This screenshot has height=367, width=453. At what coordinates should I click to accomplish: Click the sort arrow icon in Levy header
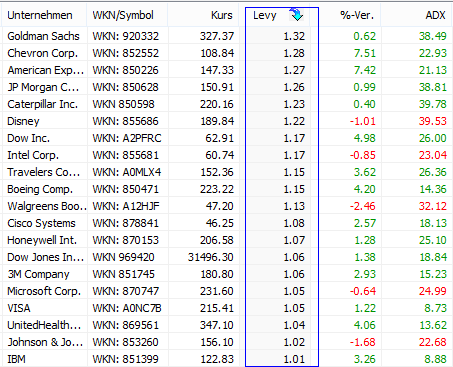[x=296, y=15]
